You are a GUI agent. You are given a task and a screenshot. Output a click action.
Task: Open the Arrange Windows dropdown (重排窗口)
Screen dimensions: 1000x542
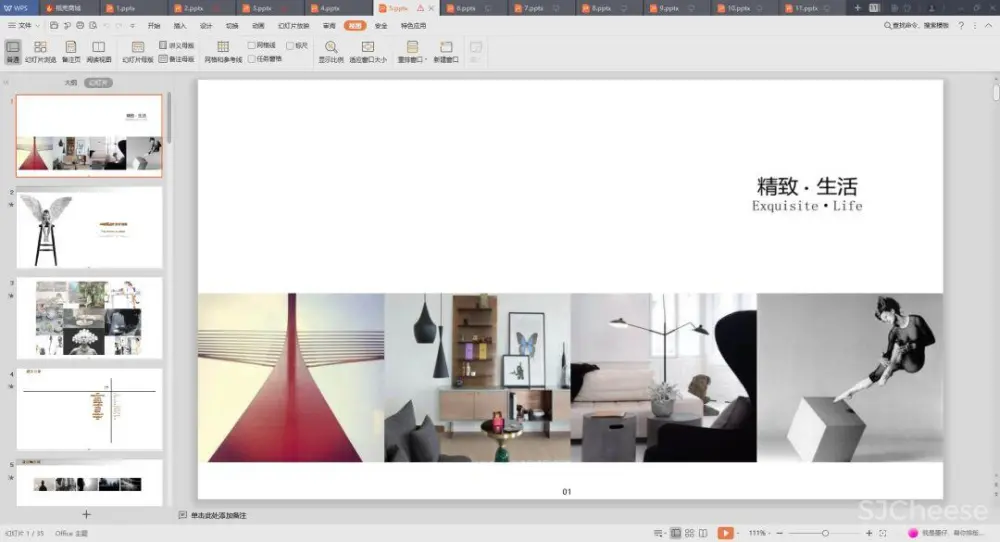coord(412,51)
